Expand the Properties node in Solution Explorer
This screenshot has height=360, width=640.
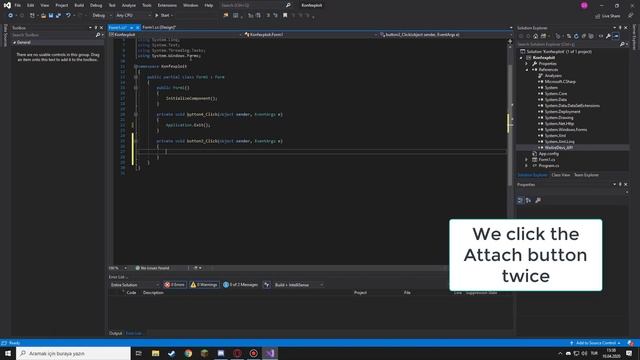(527, 64)
